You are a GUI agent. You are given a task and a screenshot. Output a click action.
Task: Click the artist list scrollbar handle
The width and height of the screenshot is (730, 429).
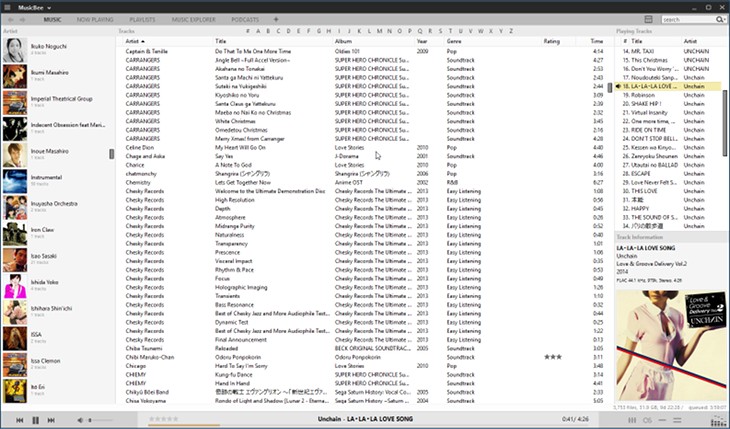(112, 154)
